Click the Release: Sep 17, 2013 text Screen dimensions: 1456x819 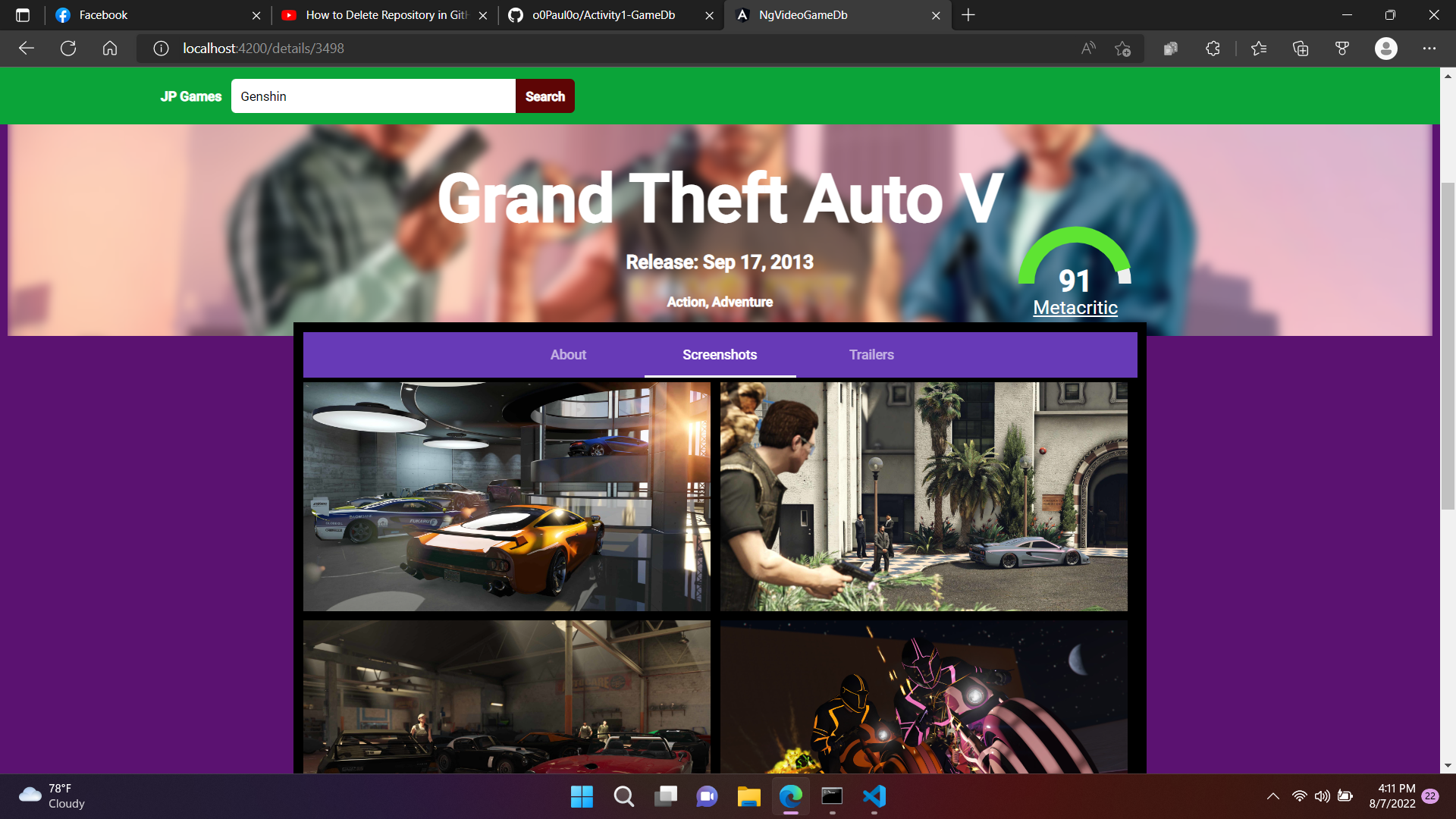[x=720, y=262]
